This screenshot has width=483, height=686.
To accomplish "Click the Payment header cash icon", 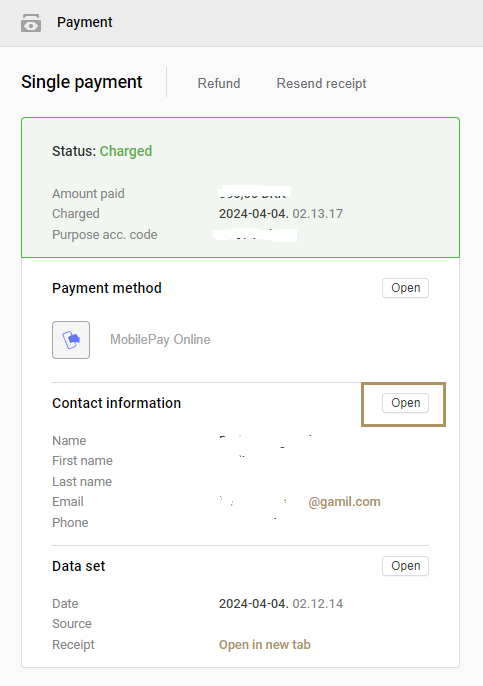I will pyautogui.click(x=31, y=23).
